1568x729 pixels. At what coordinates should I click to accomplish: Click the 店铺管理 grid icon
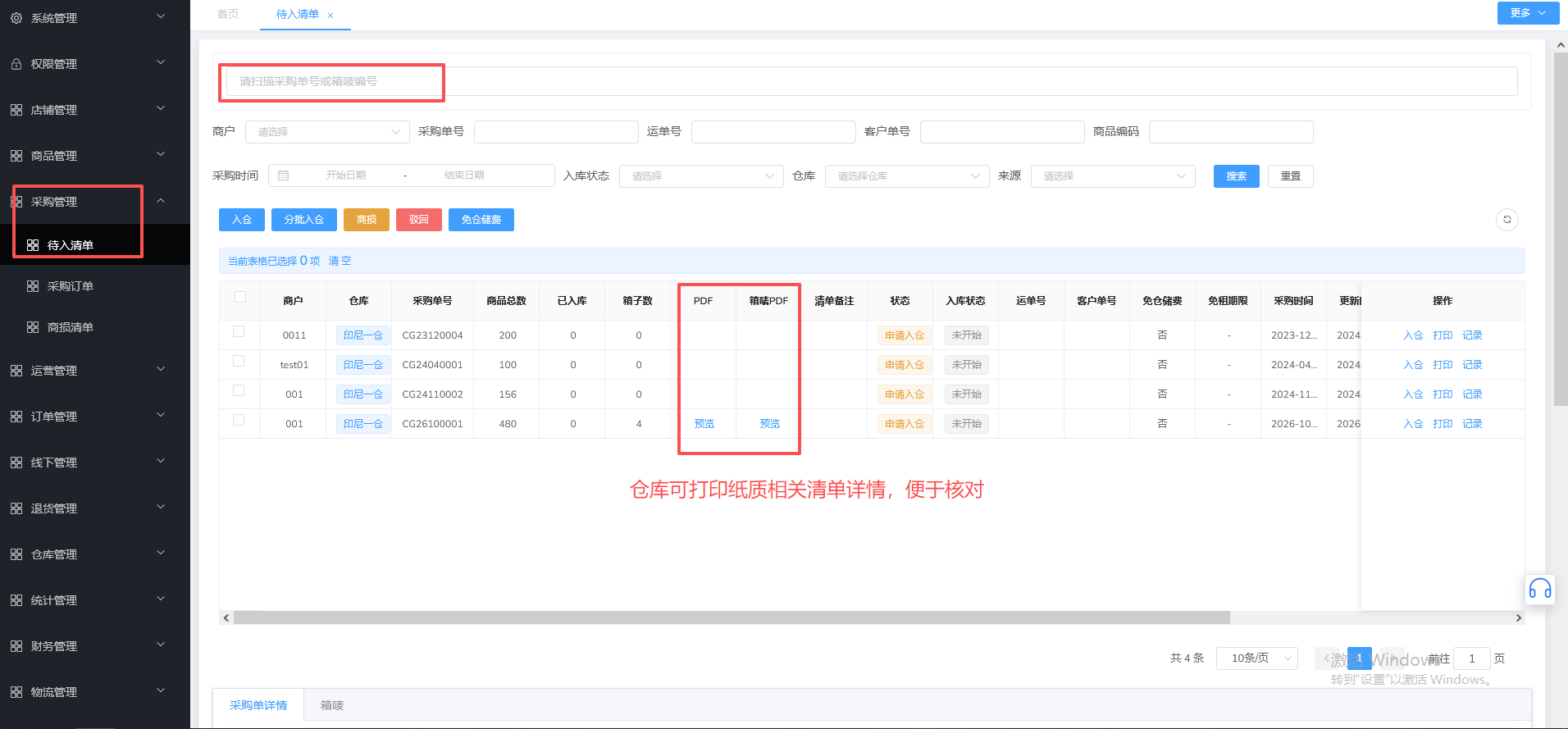coord(16,109)
